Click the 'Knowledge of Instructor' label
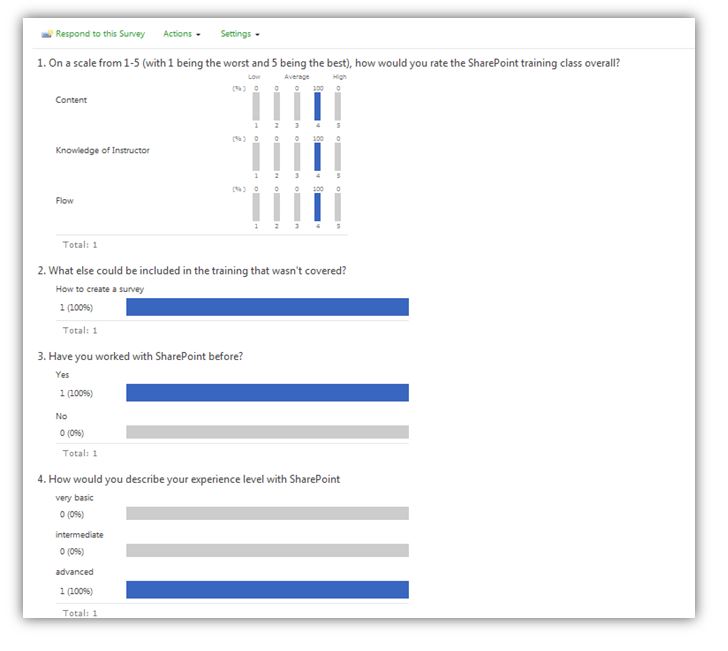The height and width of the screenshot is (651, 728). [103, 150]
